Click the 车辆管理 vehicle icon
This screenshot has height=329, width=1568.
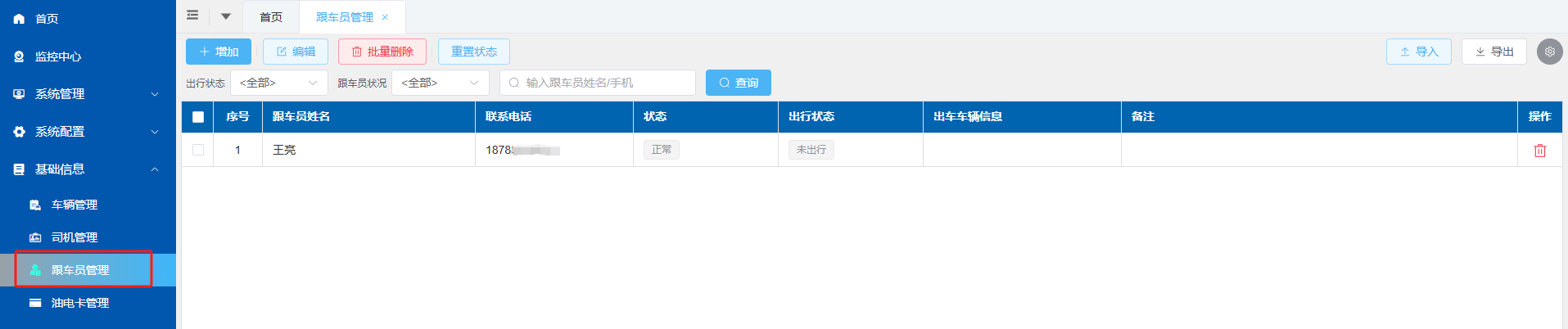point(35,205)
